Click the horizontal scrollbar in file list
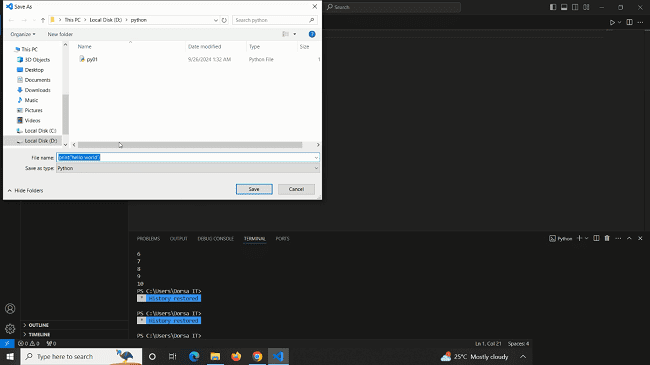This screenshot has width=650, height=365. (190, 145)
